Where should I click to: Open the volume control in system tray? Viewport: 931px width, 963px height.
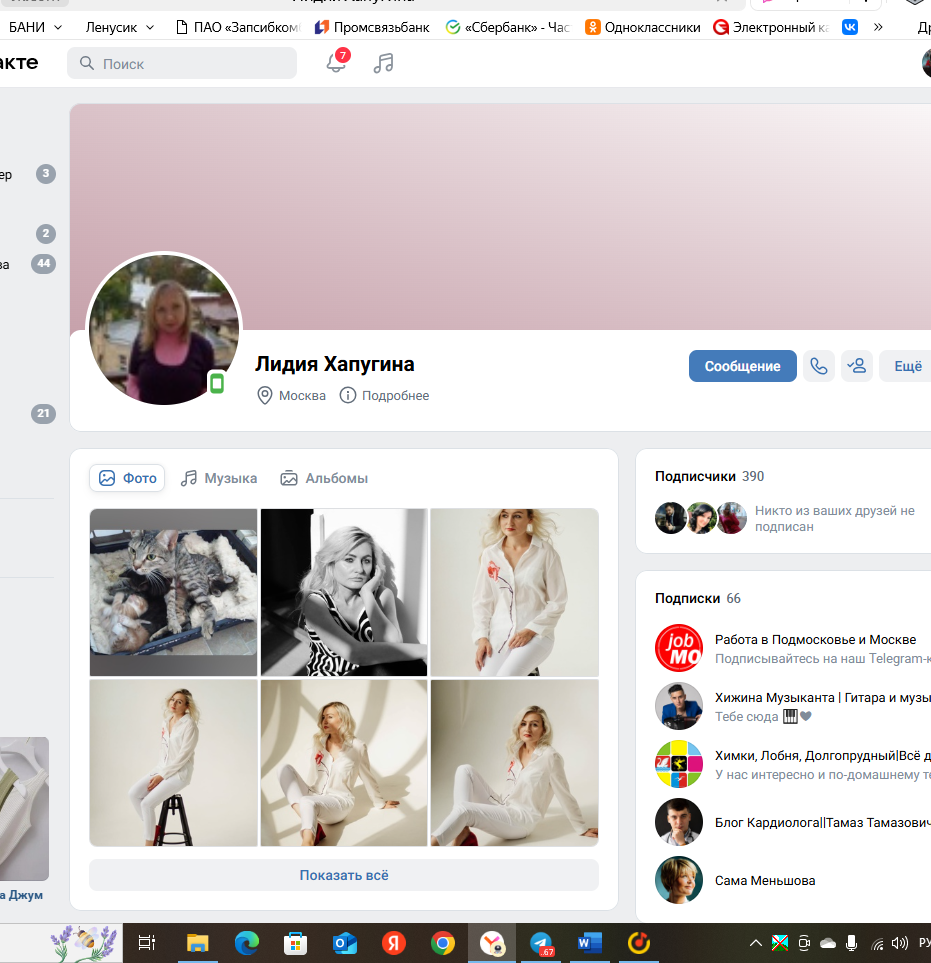(900, 943)
